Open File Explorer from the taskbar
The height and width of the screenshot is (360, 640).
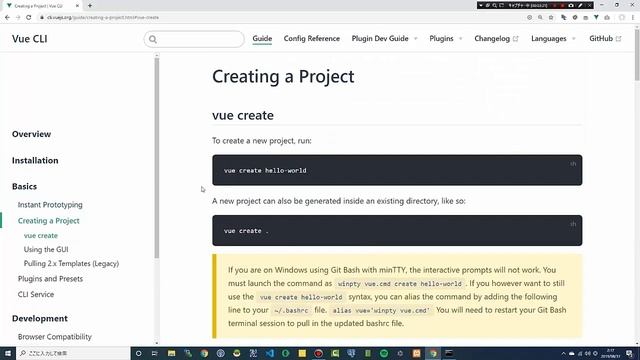click(x=171, y=353)
